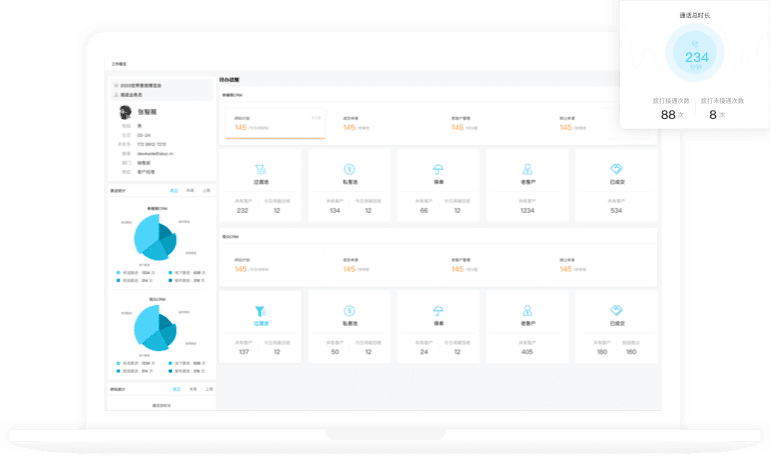Viewport: 770px width, 456px height.
Task: Click the umbrella icon in lower 保单 card
Action: click(x=438, y=311)
